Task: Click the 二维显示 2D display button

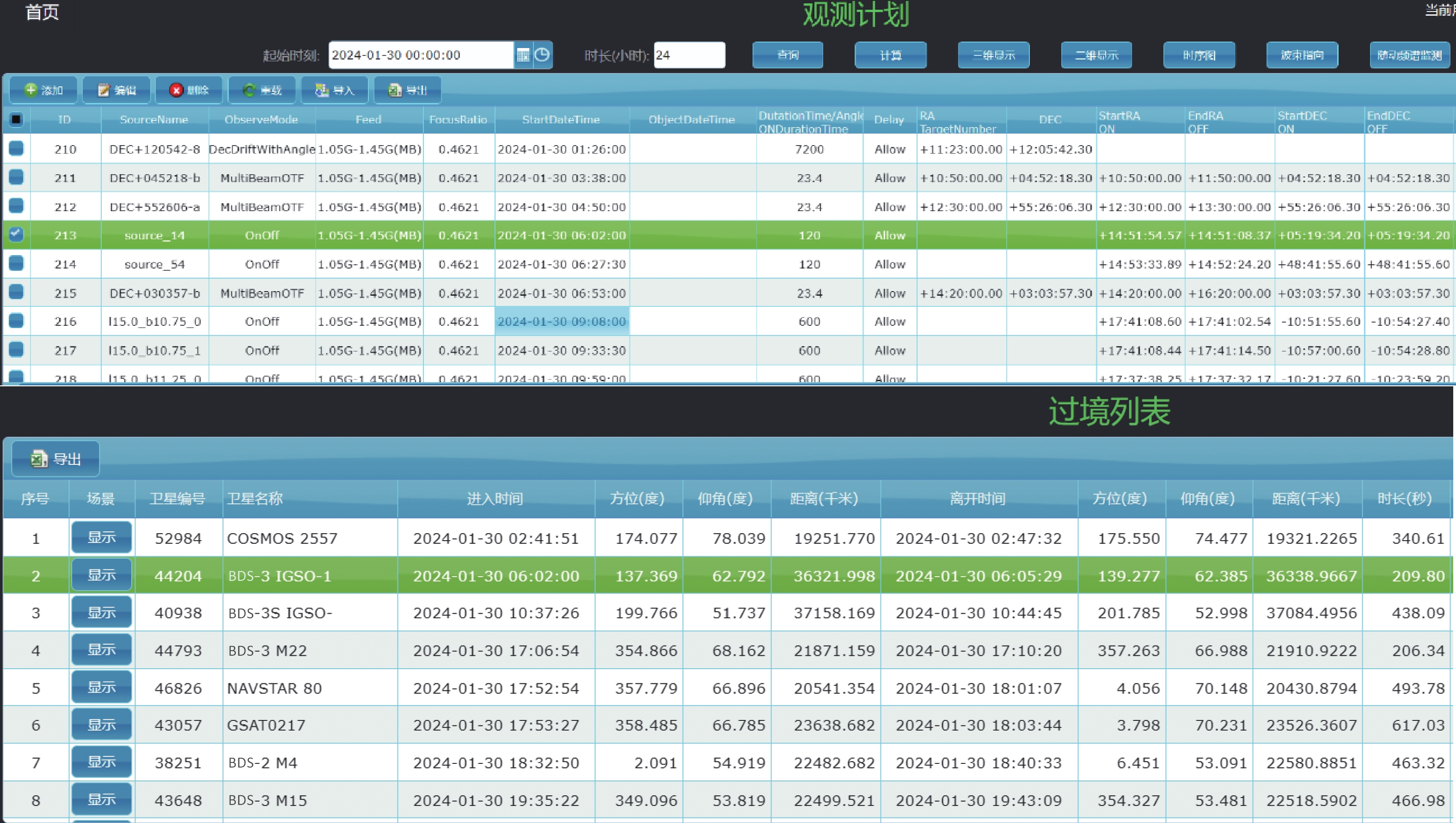Action: [1096, 55]
